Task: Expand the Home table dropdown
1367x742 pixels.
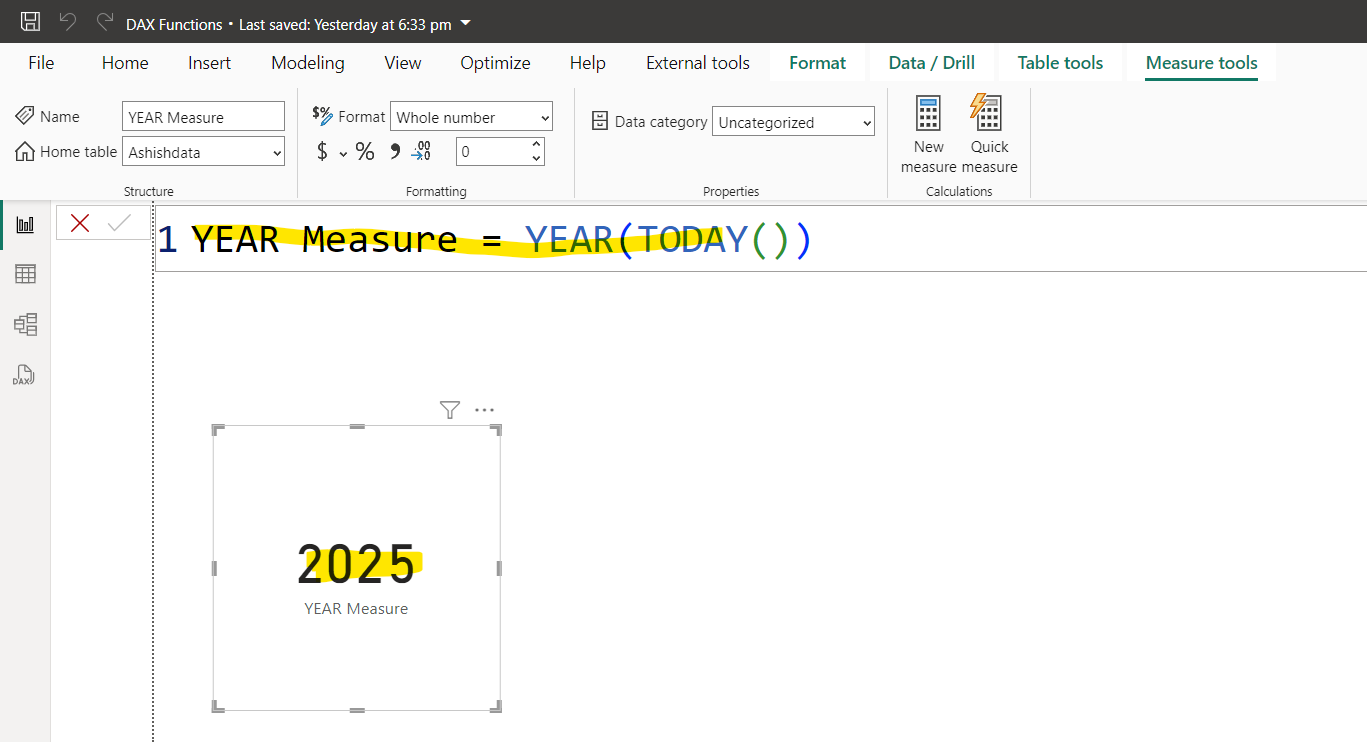Action: [x=203, y=151]
